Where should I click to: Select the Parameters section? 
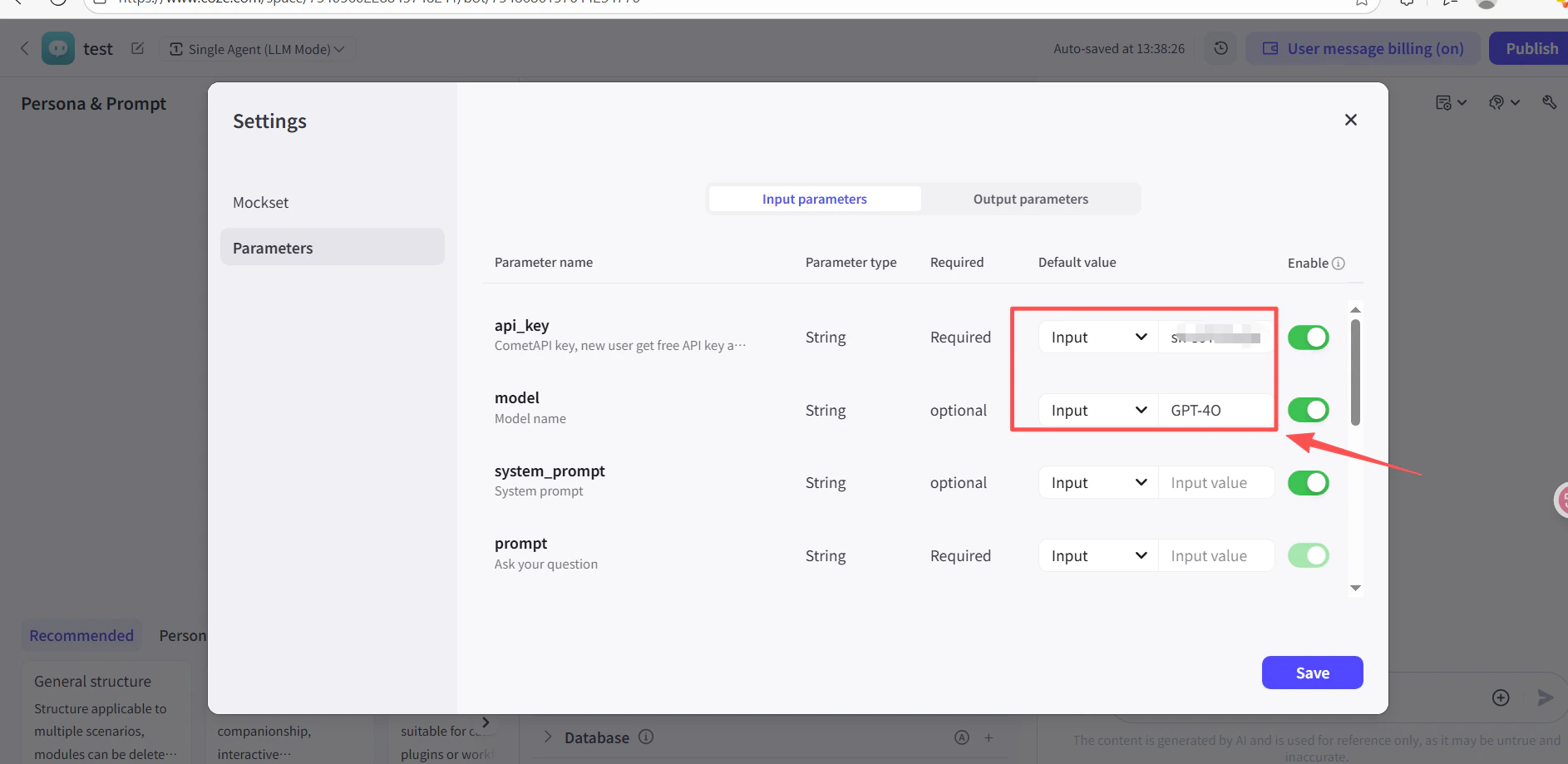[332, 248]
